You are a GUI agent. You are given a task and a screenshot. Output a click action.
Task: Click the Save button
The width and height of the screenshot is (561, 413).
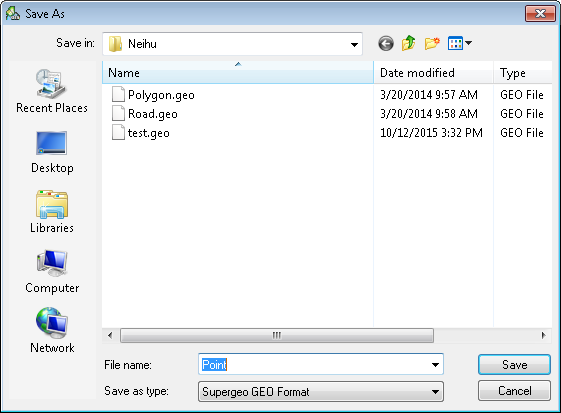point(514,365)
